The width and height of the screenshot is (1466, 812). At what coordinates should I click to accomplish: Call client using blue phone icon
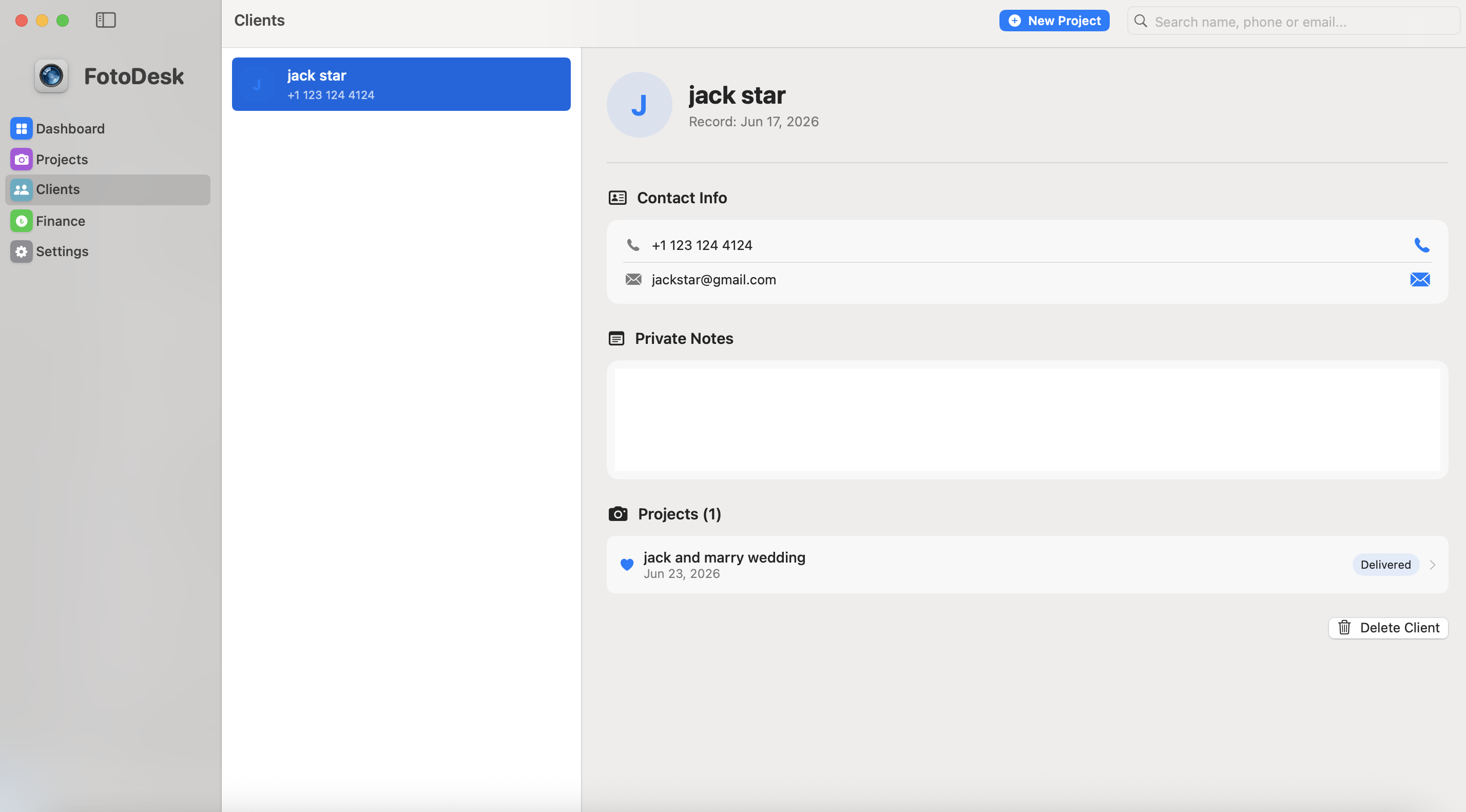[x=1422, y=245]
